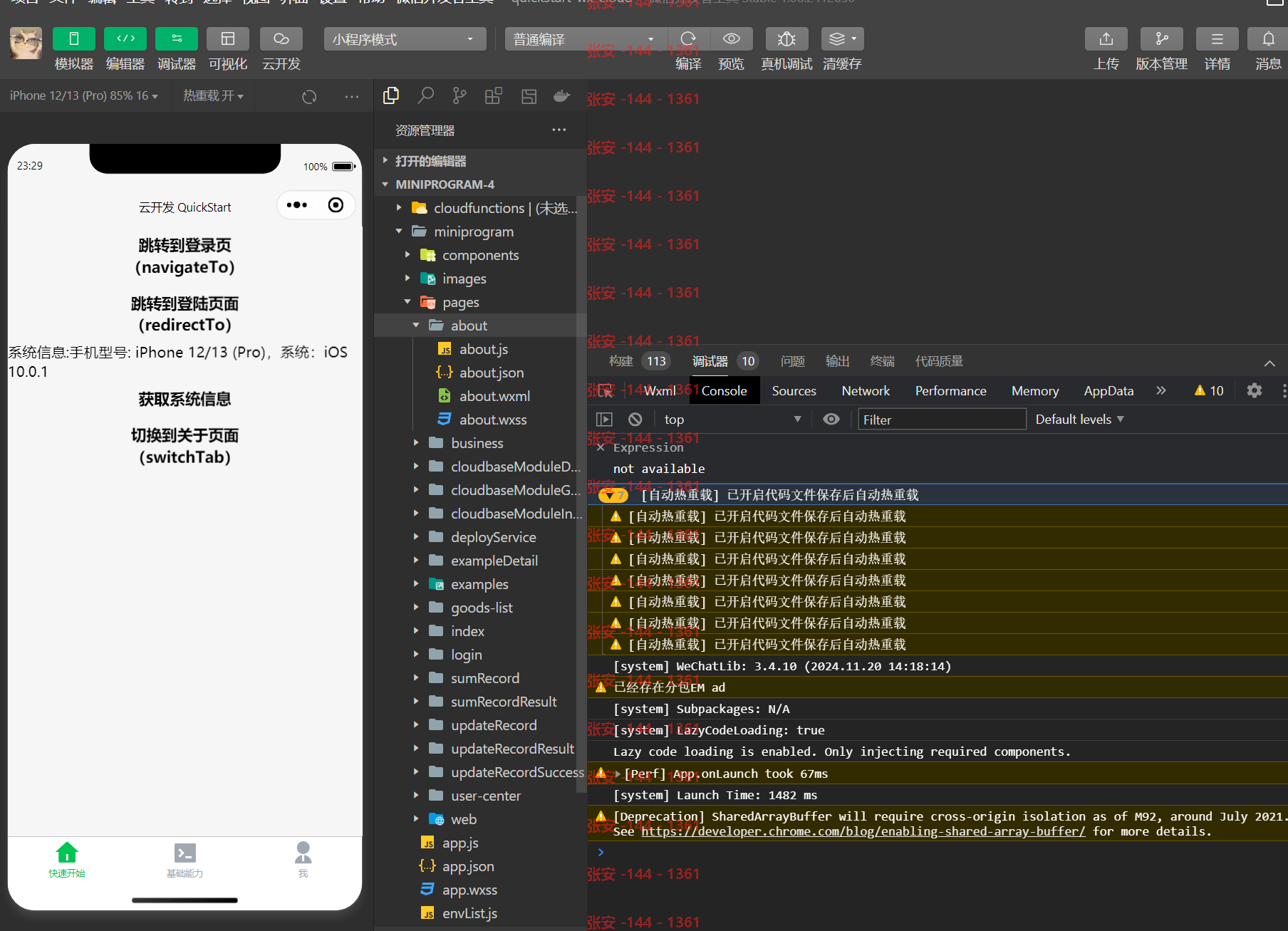Open the Clear Cache (清缓存) dropdown
1288x931 pixels.
click(x=842, y=39)
